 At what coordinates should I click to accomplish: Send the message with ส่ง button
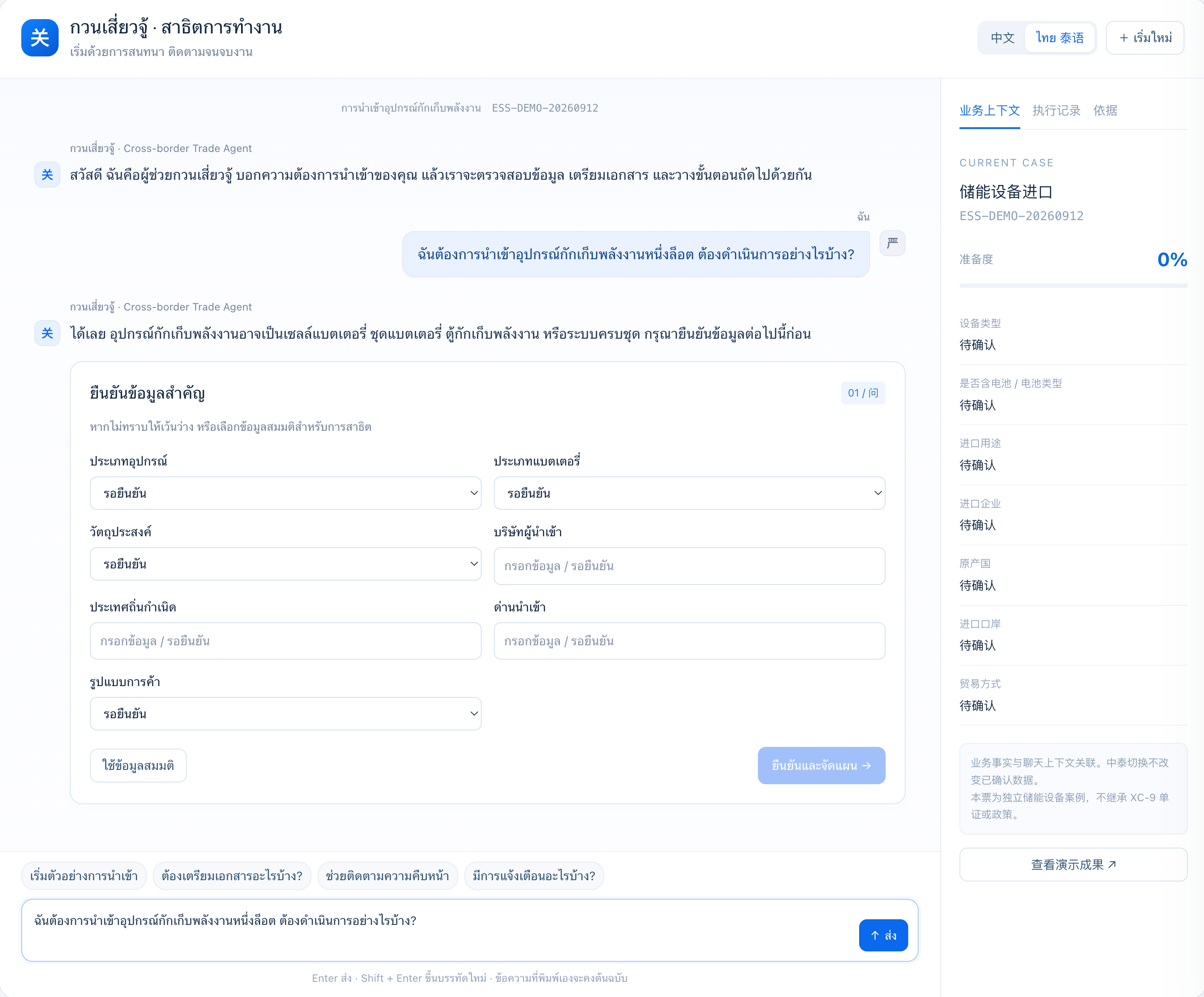coord(883,936)
